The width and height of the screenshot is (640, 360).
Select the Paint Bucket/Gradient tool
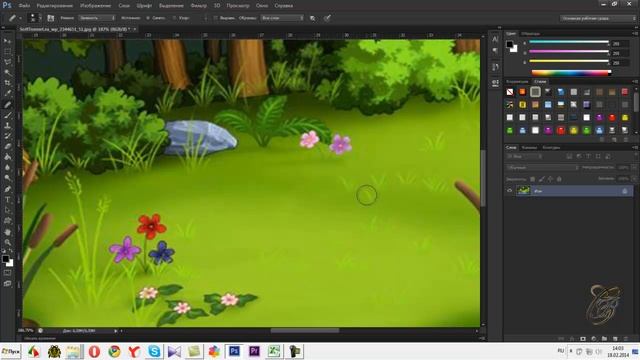tap(7, 157)
